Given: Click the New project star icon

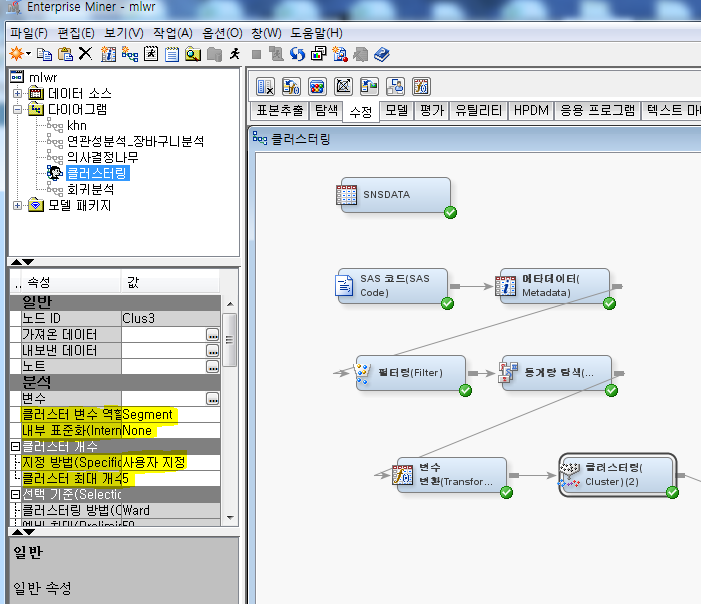Looking at the screenshot, I should click(16, 54).
